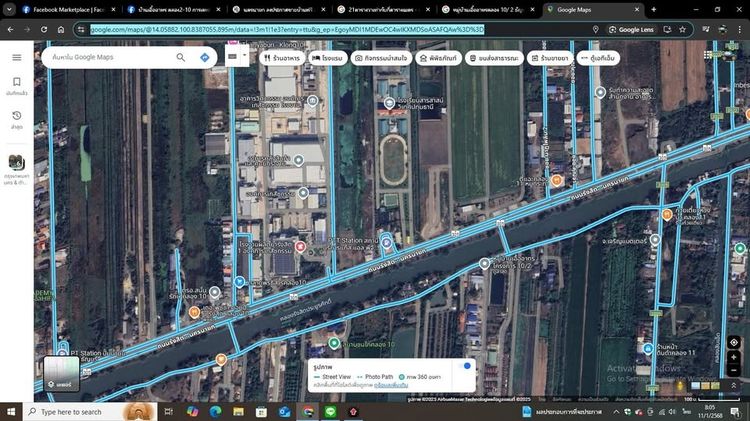This screenshot has width=750, height=421.
Task: Expand the dropdown next to search box
Action: click(x=237, y=57)
